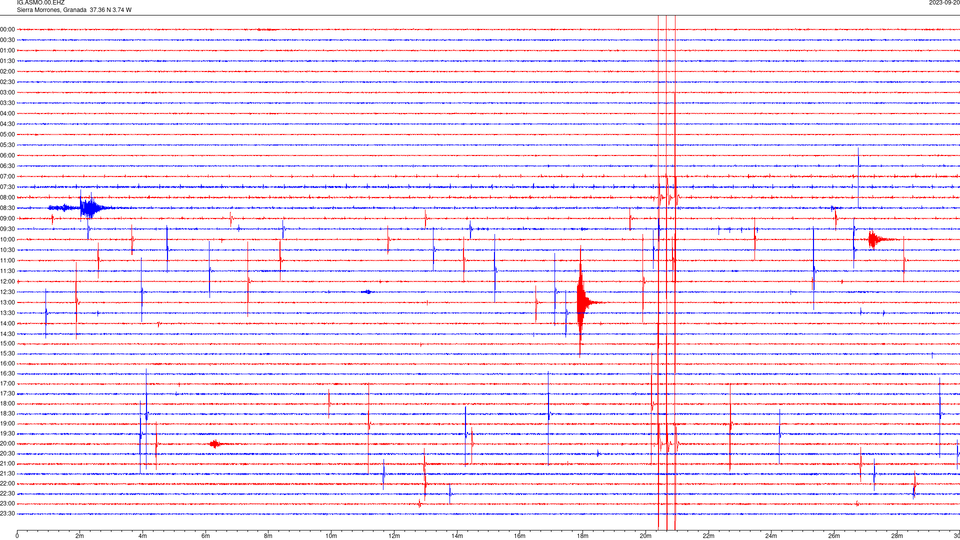
Task: Select the 20:00 trace time label
Action: 7,443
